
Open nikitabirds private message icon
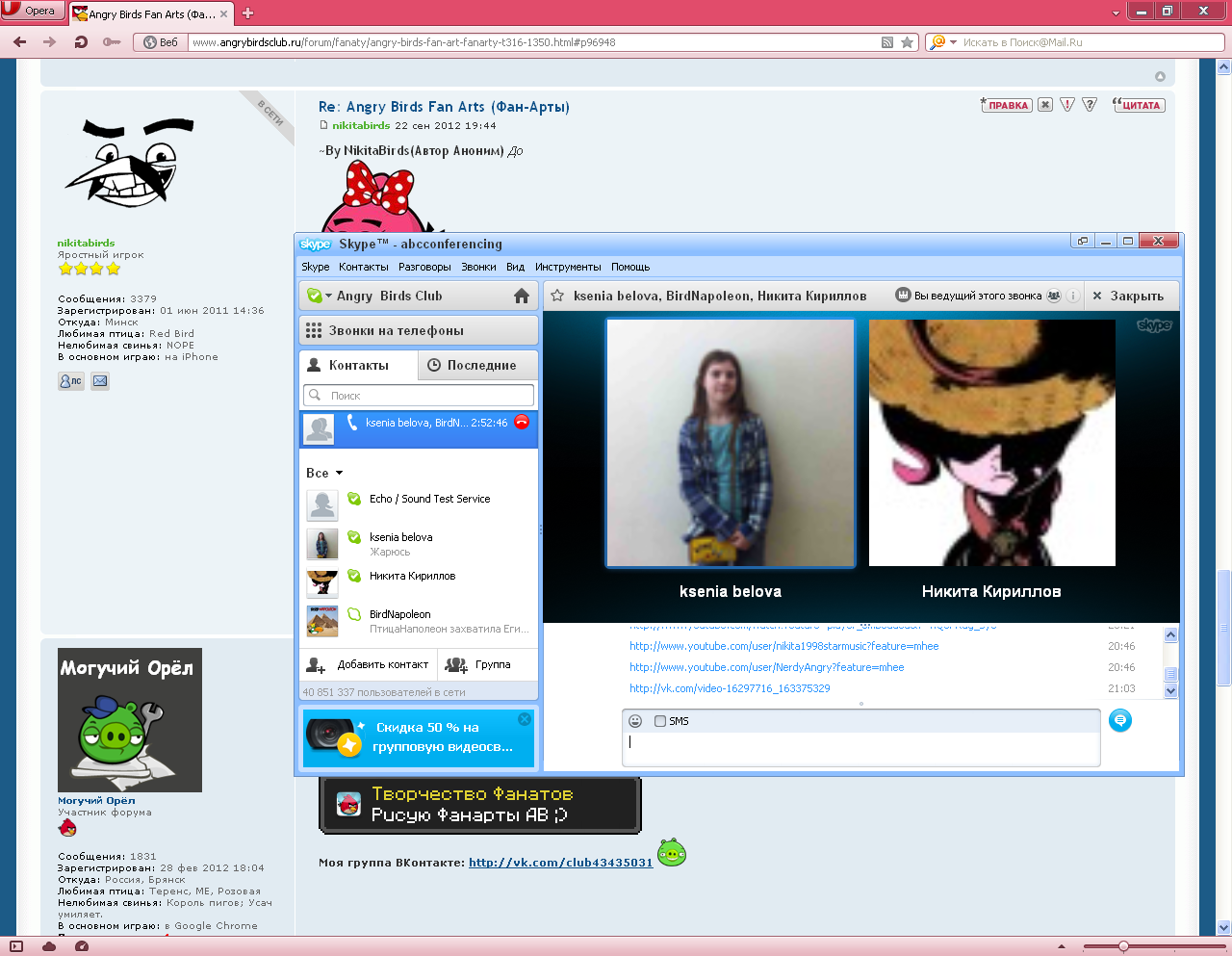pyautogui.click(x=71, y=381)
